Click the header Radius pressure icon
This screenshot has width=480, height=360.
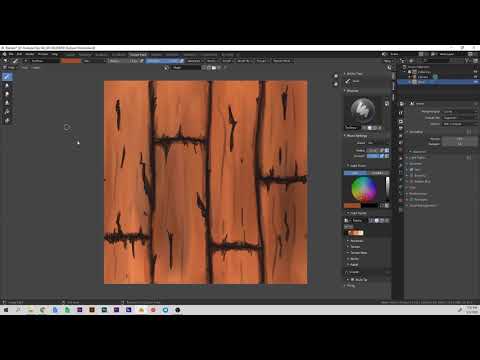pos(142,61)
